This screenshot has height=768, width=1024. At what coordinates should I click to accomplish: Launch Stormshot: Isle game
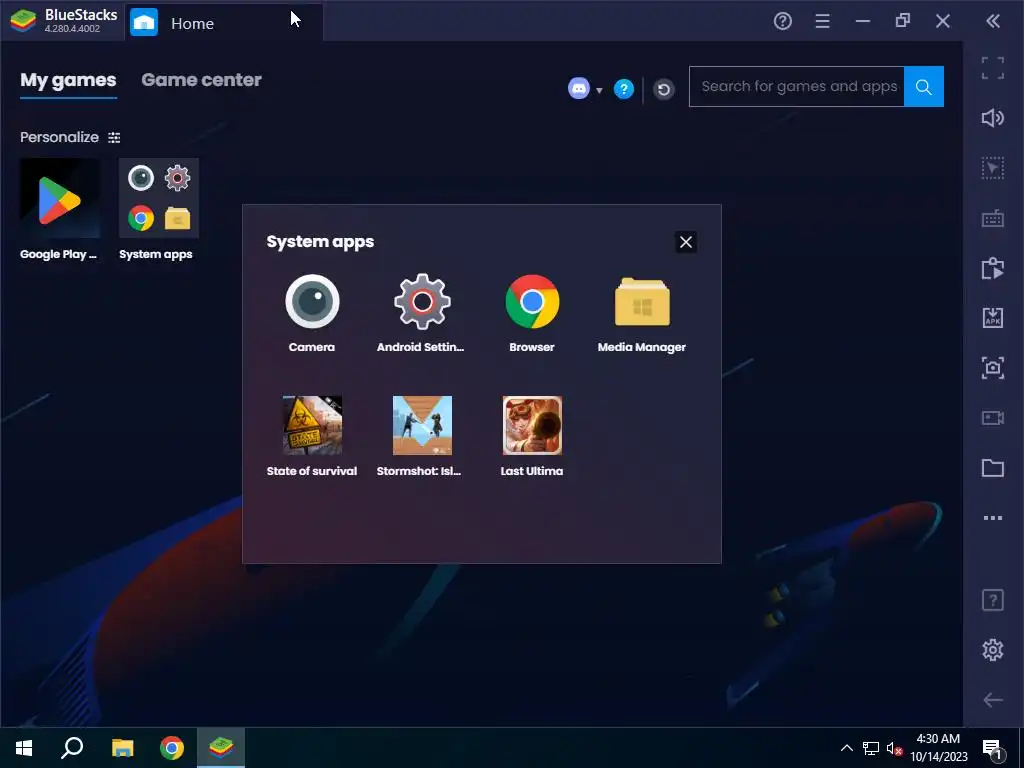[x=422, y=425]
